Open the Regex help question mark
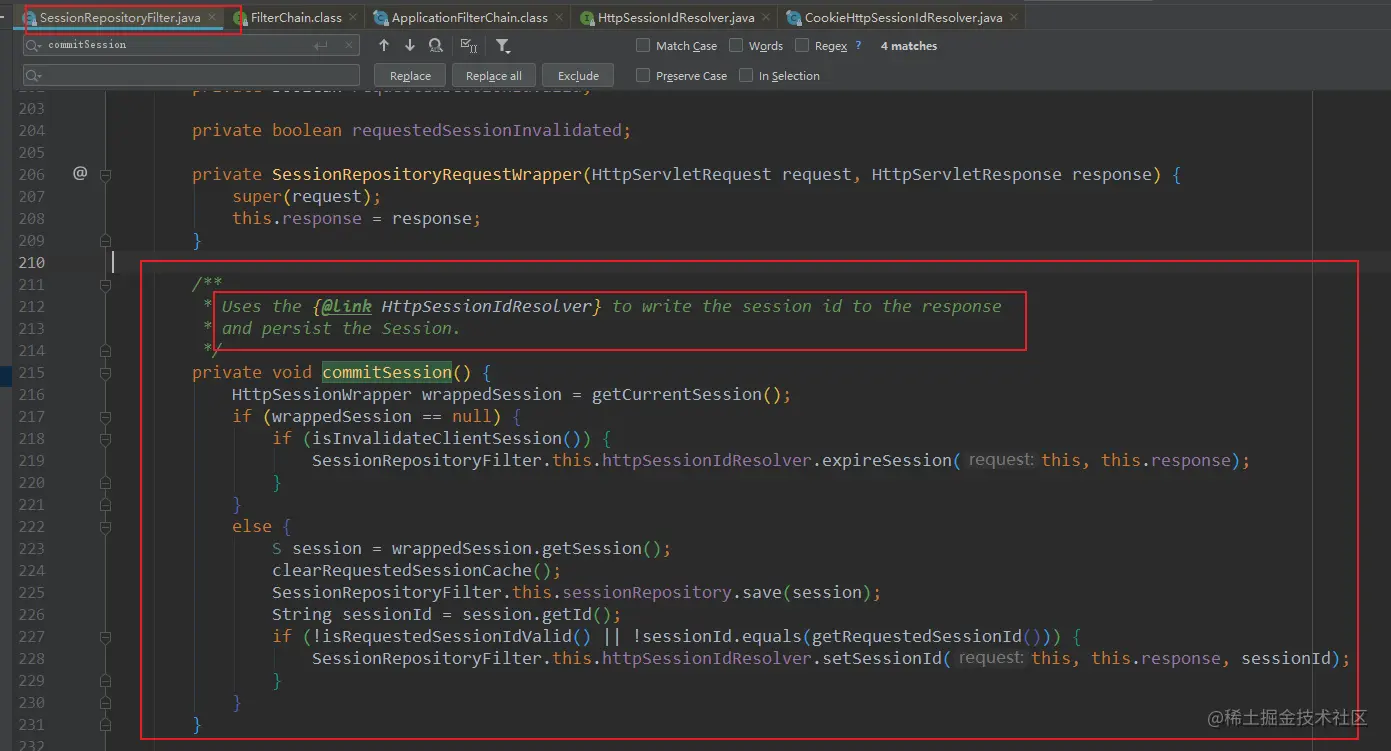 pos(858,45)
